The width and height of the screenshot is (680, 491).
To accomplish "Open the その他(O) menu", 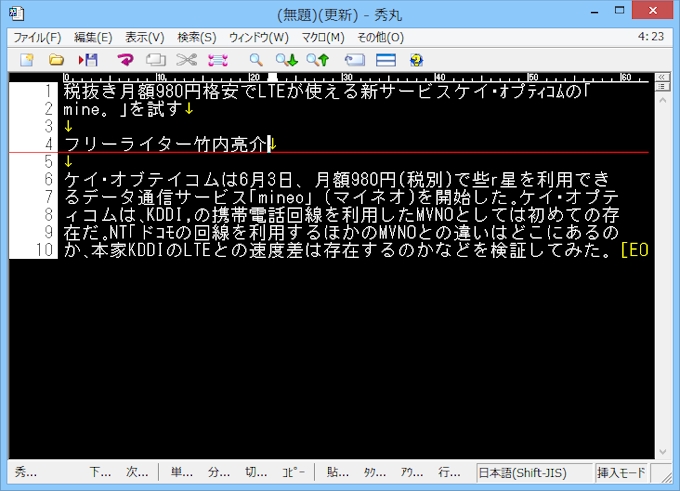I will point(380,37).
